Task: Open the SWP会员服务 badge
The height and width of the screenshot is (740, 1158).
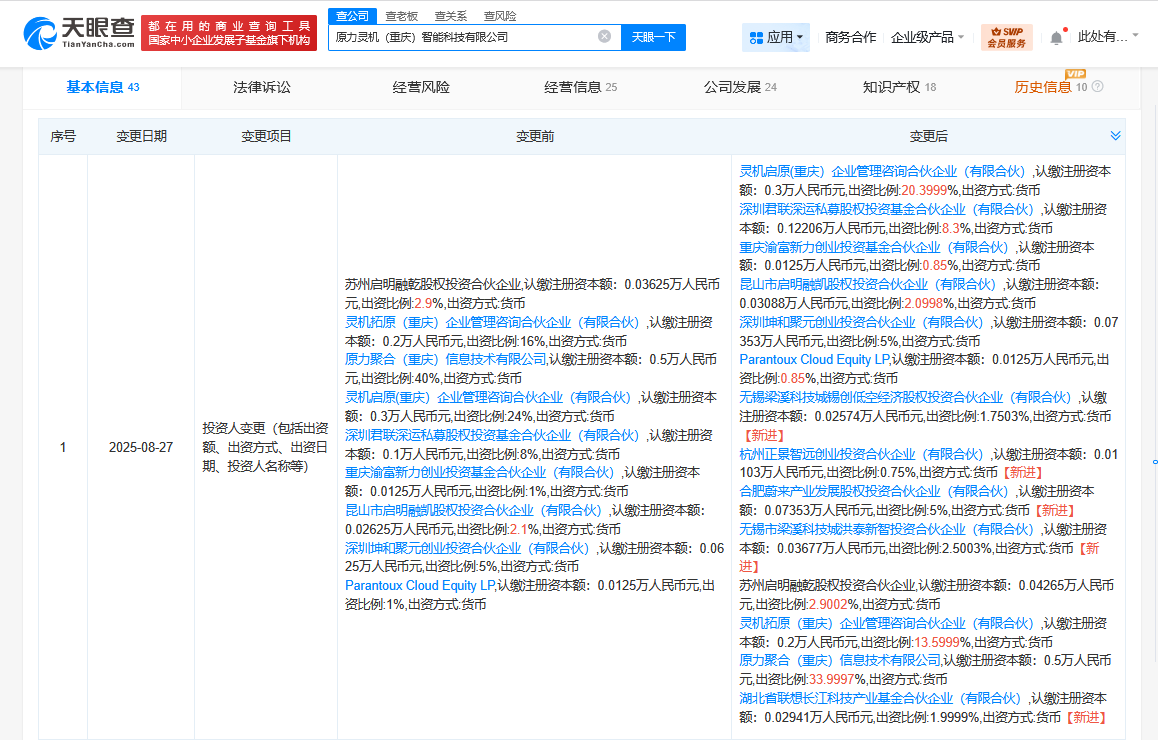Action: point(1006,36)
